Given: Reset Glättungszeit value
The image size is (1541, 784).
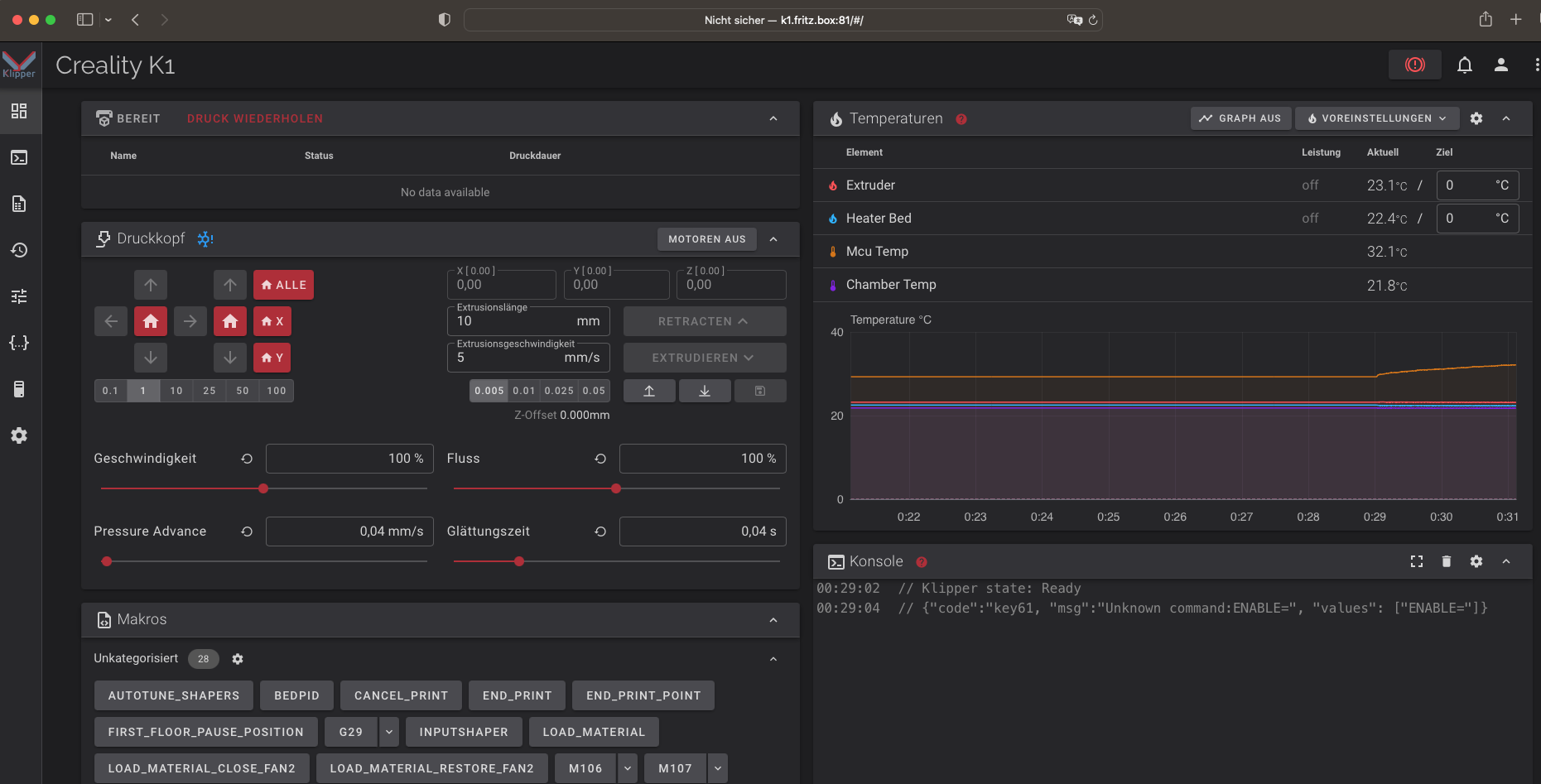Looking at the screenshot, I should pyautogui.click(x=600, y=531).
